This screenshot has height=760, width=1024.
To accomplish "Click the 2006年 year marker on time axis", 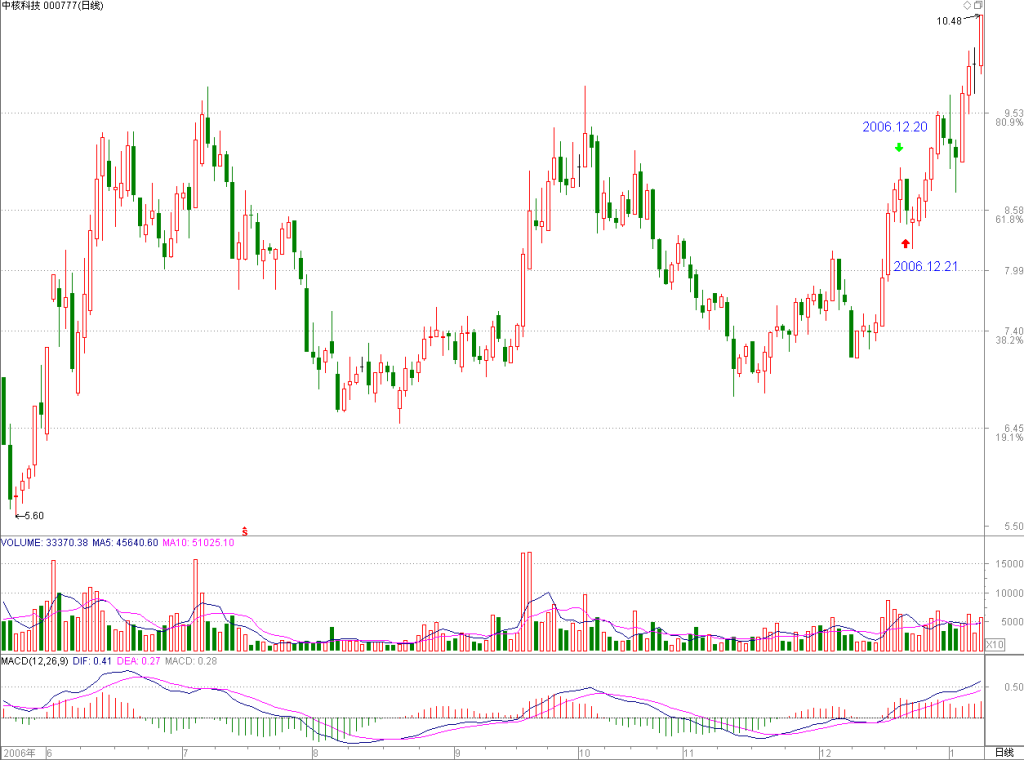I will [x=20, y=753].
